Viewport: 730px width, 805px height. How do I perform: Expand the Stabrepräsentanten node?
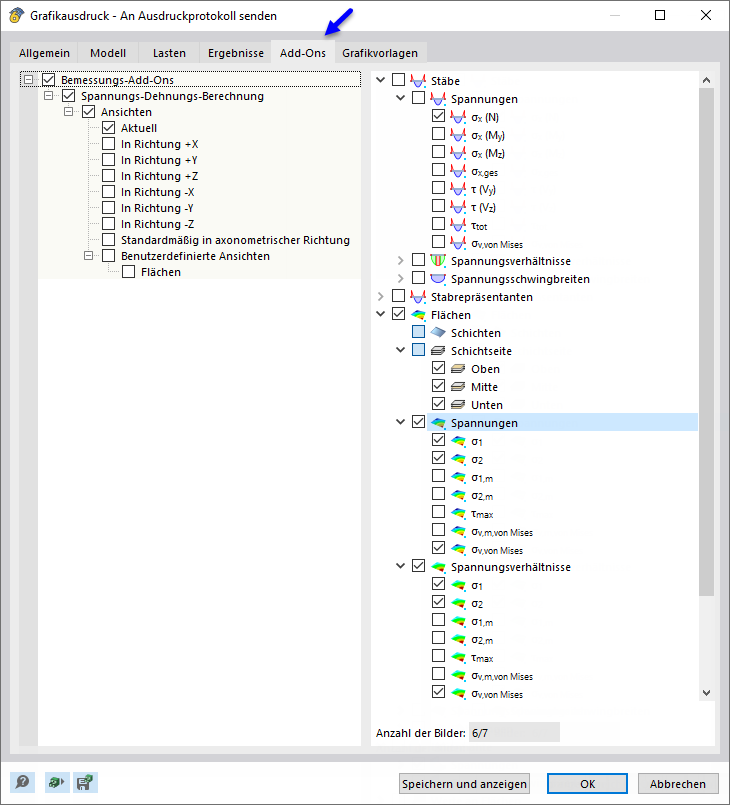point(380,297)
